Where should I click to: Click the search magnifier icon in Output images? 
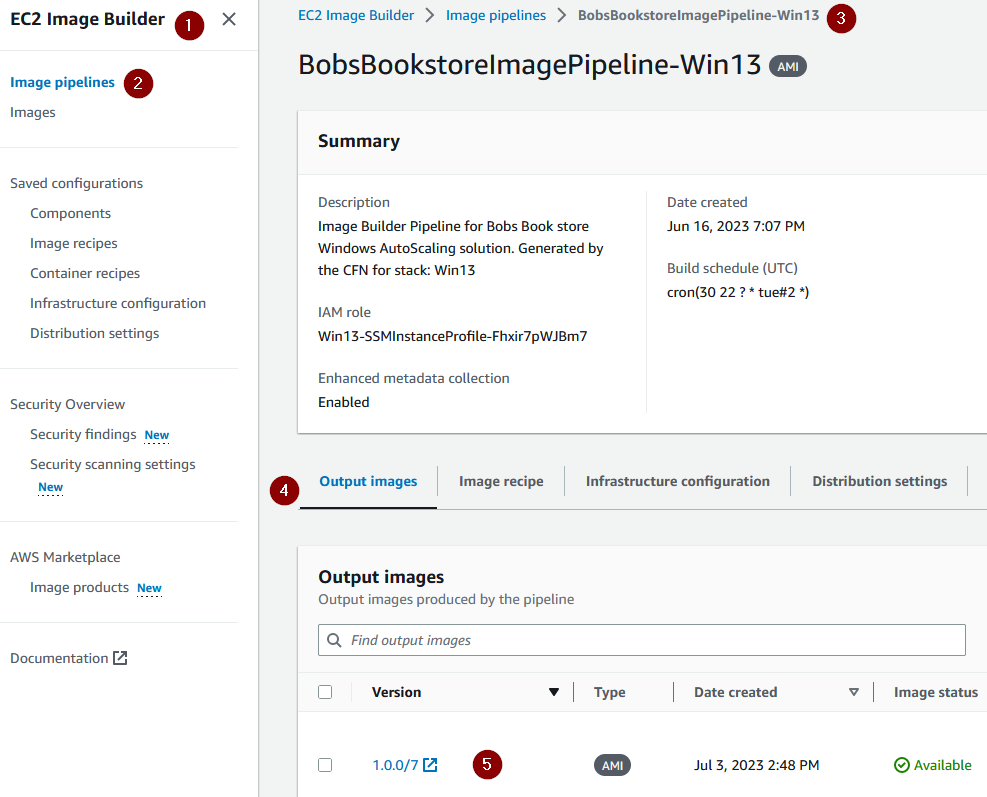334,640
